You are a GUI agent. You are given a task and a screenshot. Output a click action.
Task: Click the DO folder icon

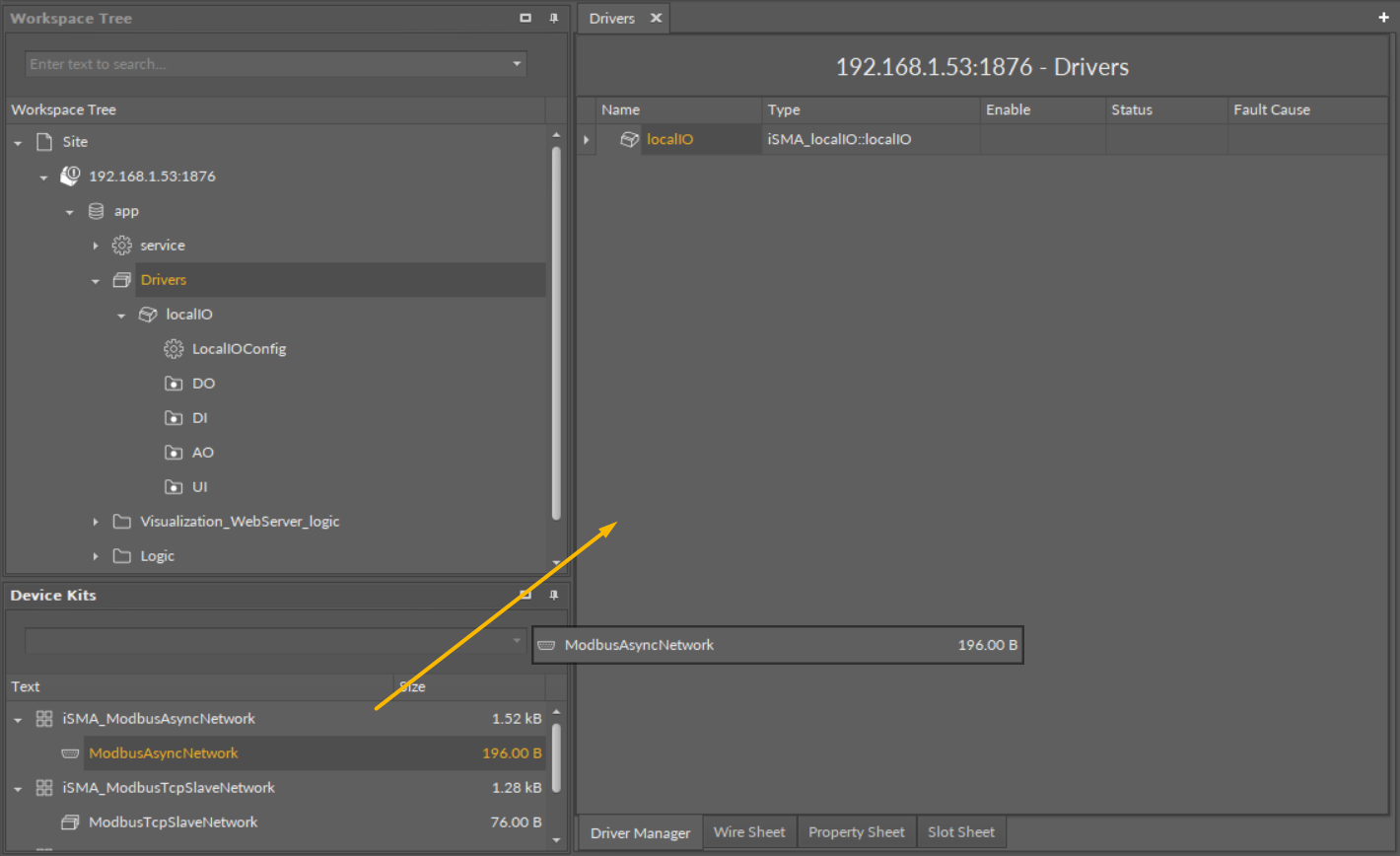point(174,384)
